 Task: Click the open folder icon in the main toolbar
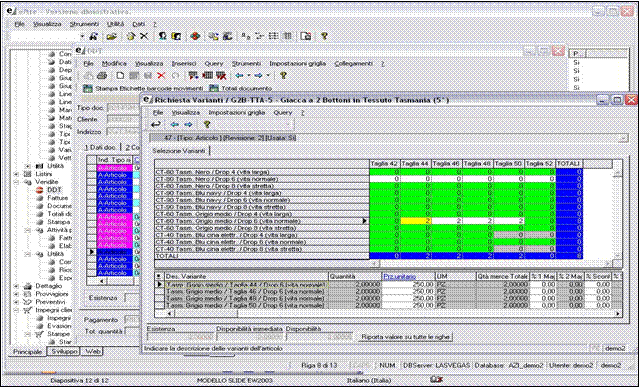pos(111,36)
